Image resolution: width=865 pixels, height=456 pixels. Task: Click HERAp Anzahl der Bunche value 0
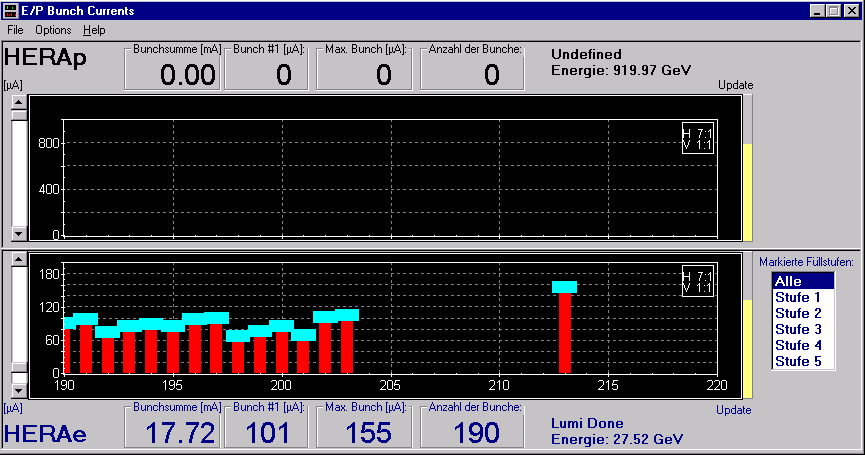492,74
